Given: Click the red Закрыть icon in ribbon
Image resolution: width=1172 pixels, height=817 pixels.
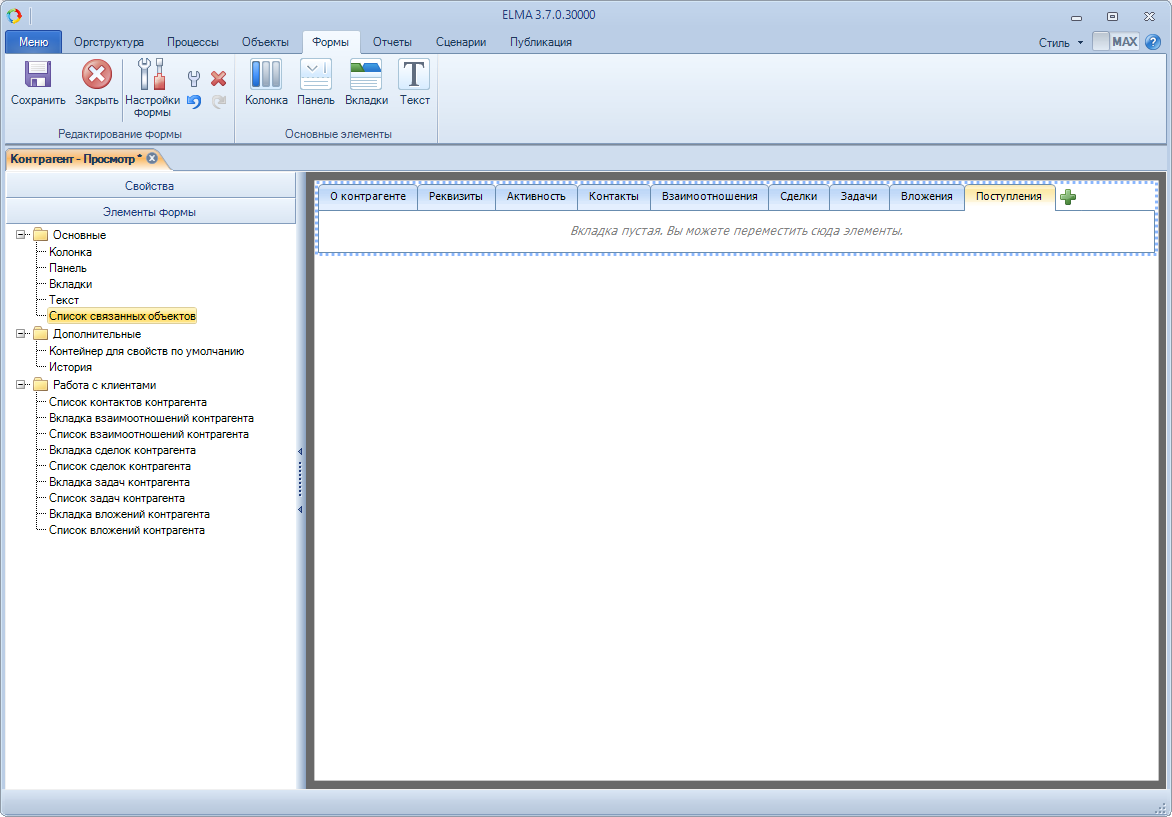Looking at the screenshot, I should (x=96, y=75).
